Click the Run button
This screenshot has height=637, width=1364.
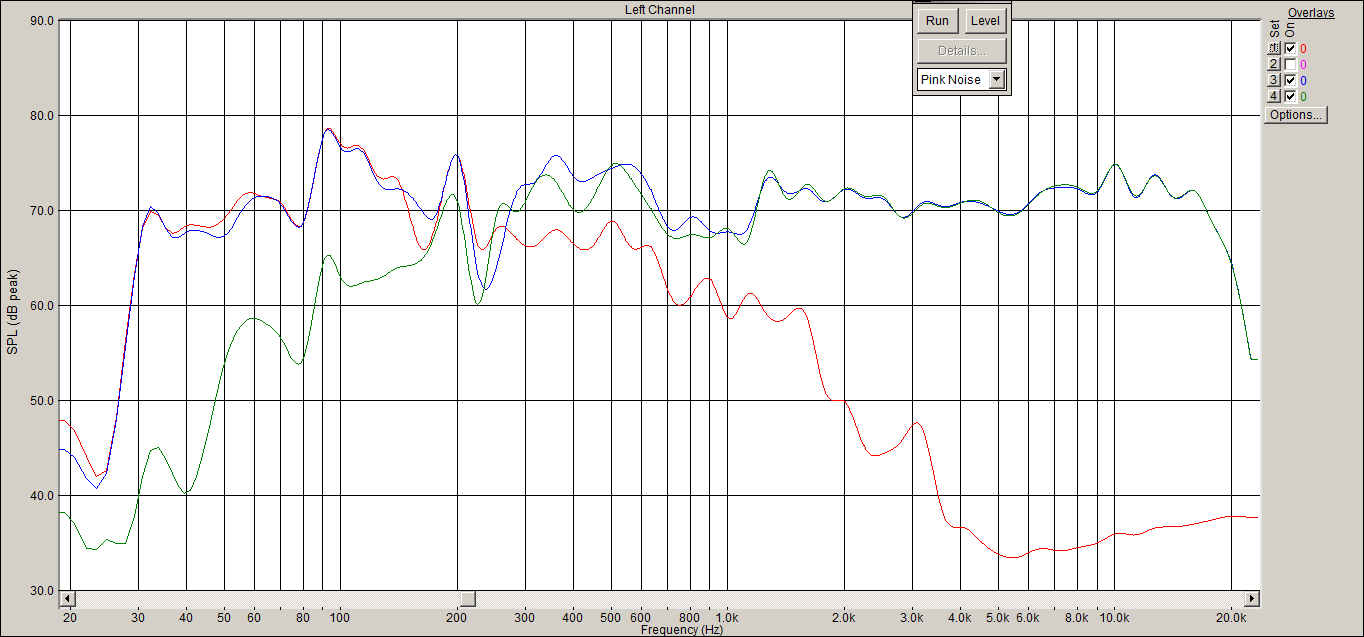pyautogui.click(x=937, y=21)
